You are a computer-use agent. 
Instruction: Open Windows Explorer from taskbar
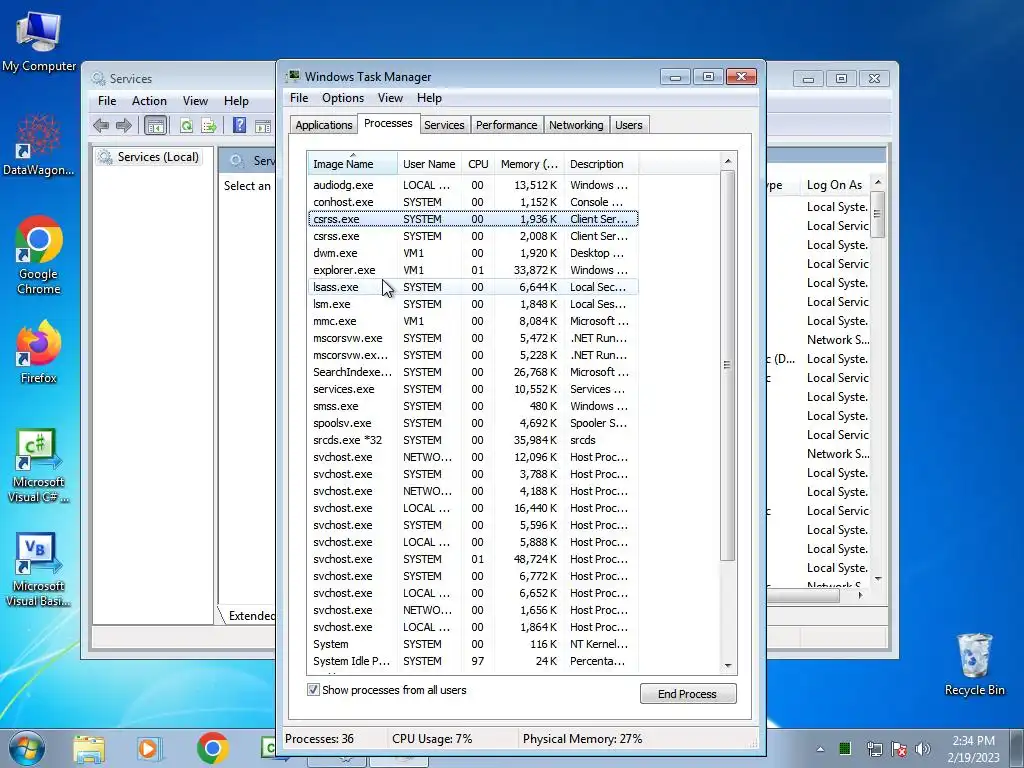89,749
